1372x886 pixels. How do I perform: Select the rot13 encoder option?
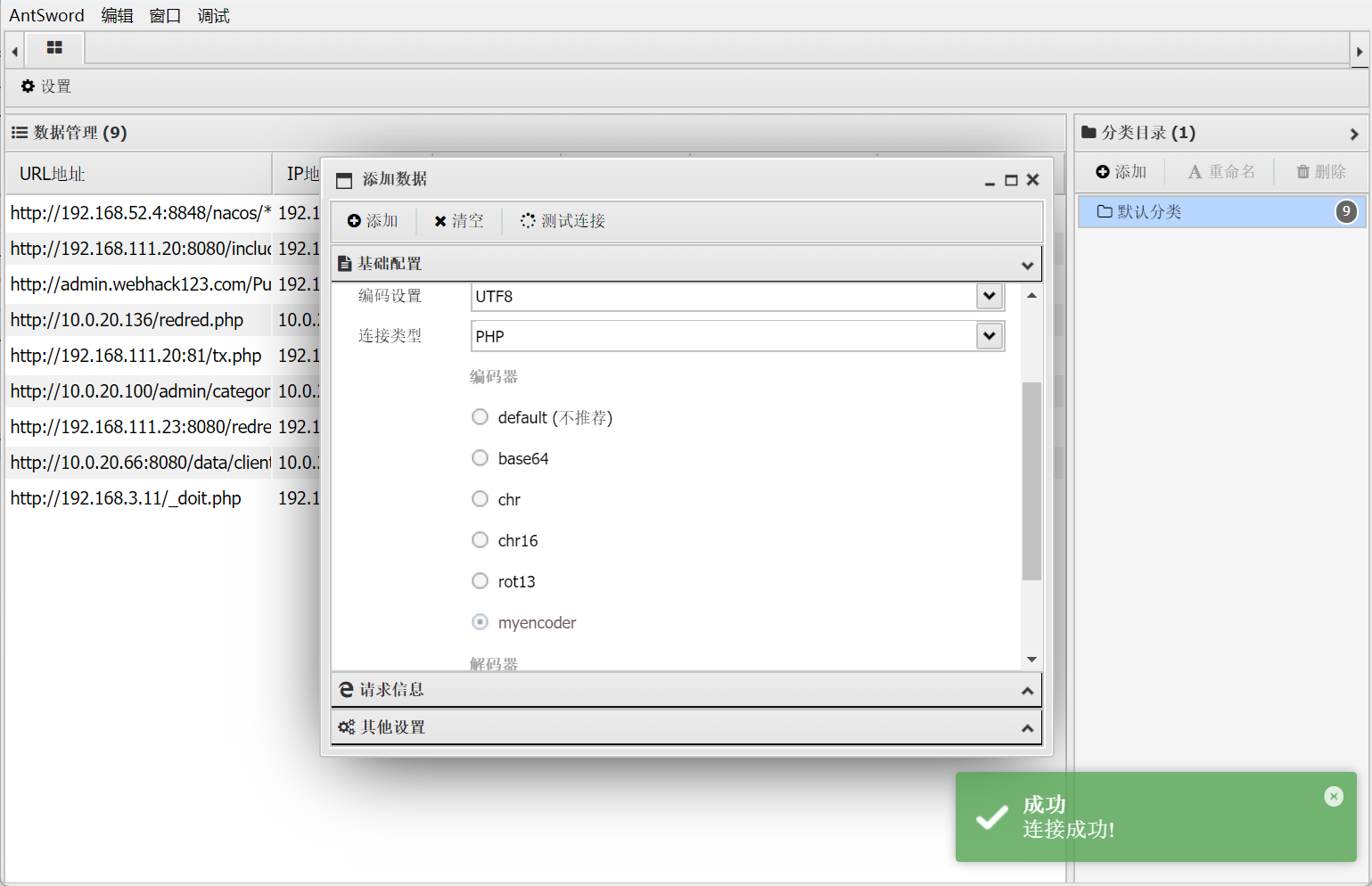pos(480,580)
